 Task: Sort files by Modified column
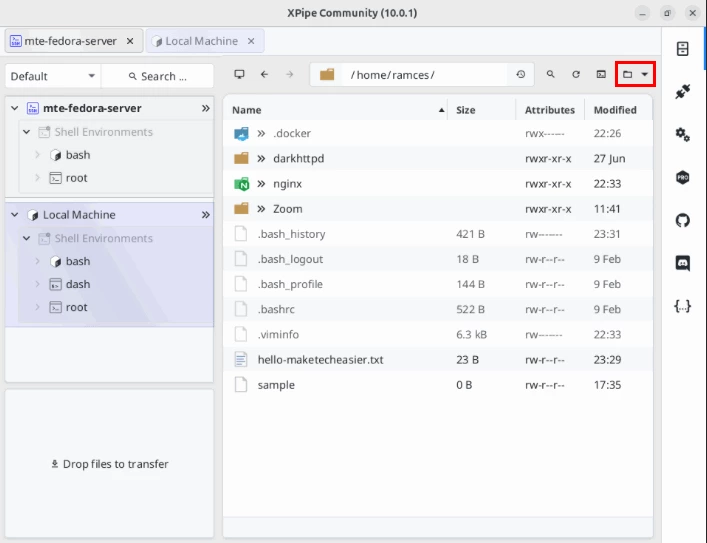(618, 110)
